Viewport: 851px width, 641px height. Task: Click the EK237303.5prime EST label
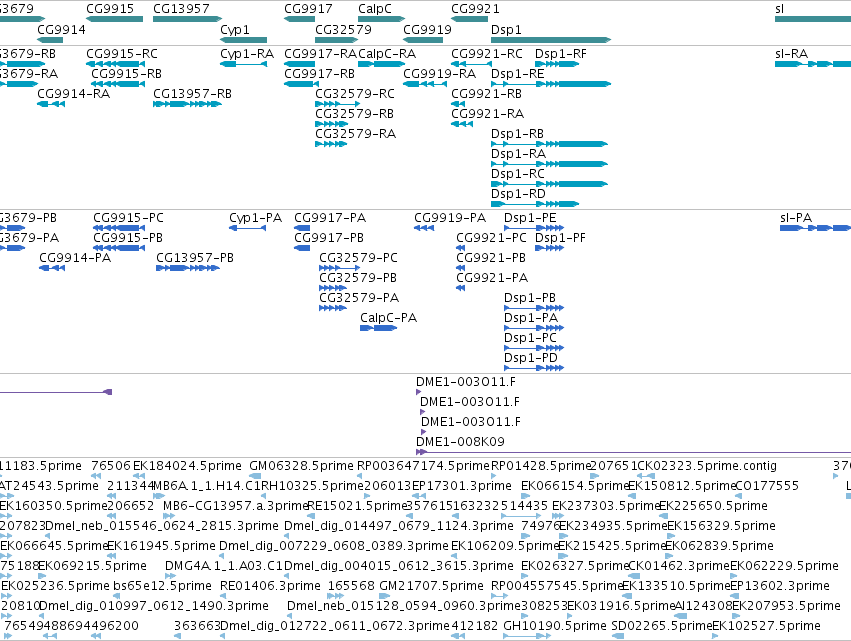pyautogui.click(x=606, y=506)
